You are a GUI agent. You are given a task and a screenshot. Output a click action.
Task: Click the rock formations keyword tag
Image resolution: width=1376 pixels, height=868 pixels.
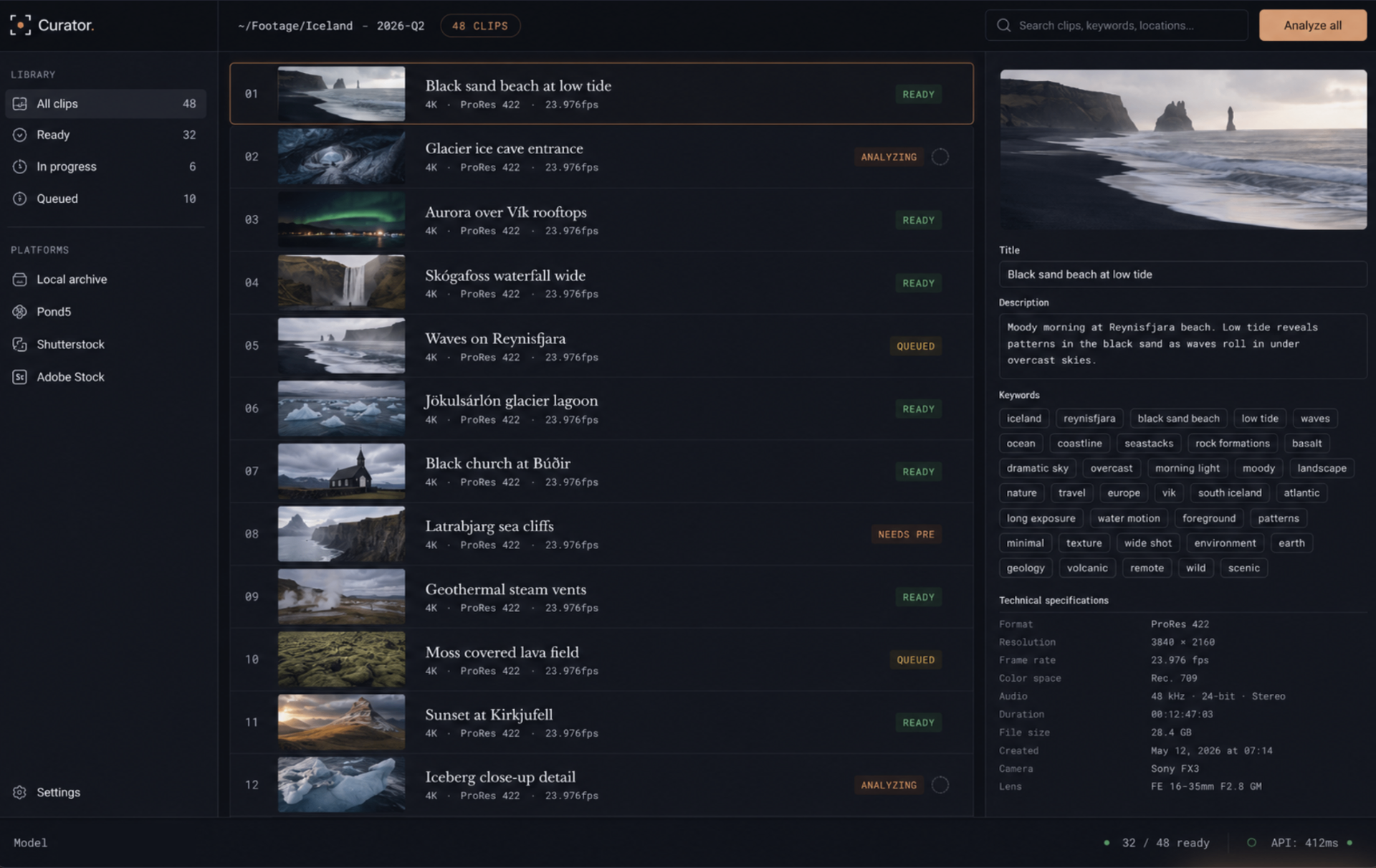tap(1232, 444)
